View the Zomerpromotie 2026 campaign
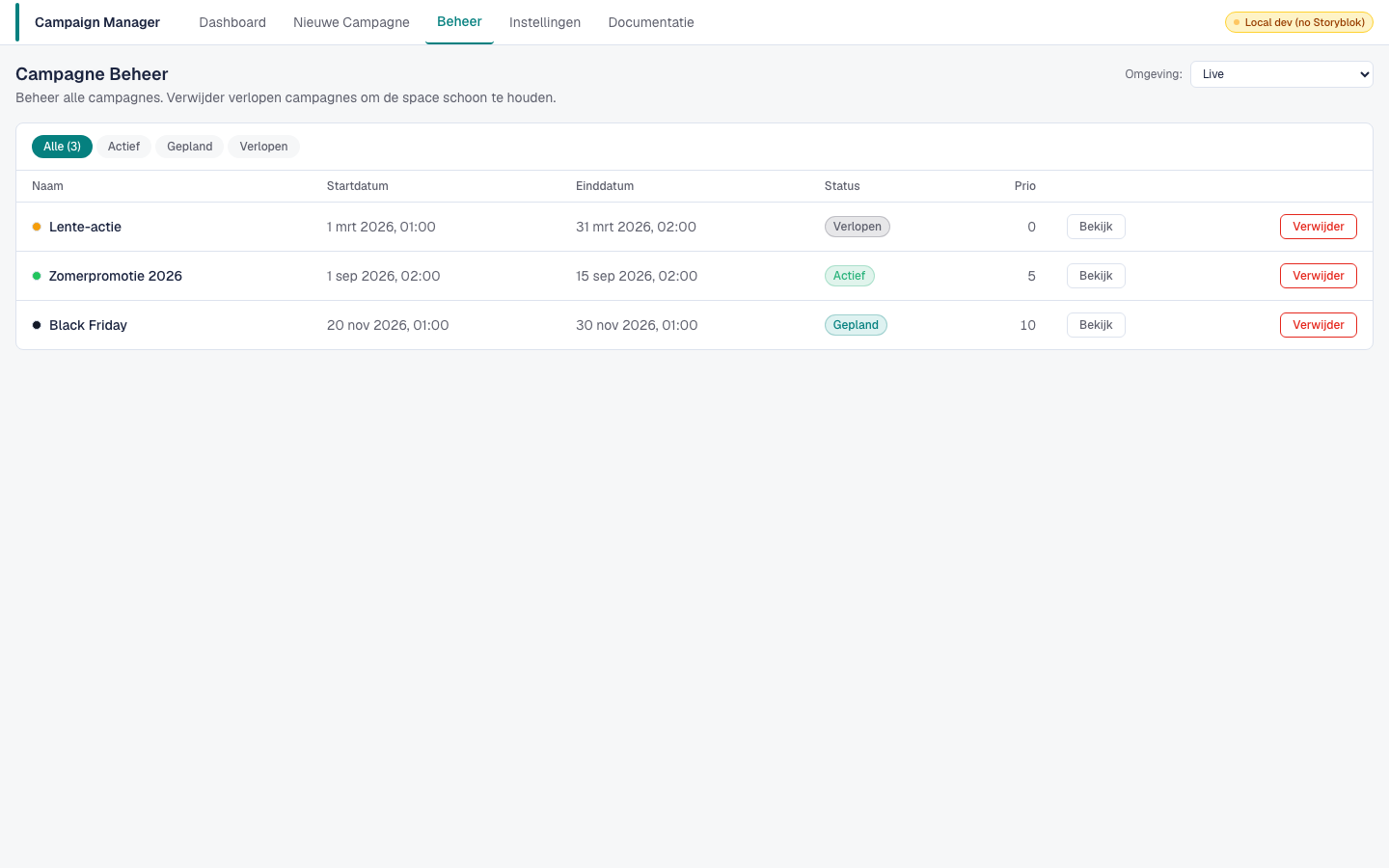 (x=1096, y=276)
